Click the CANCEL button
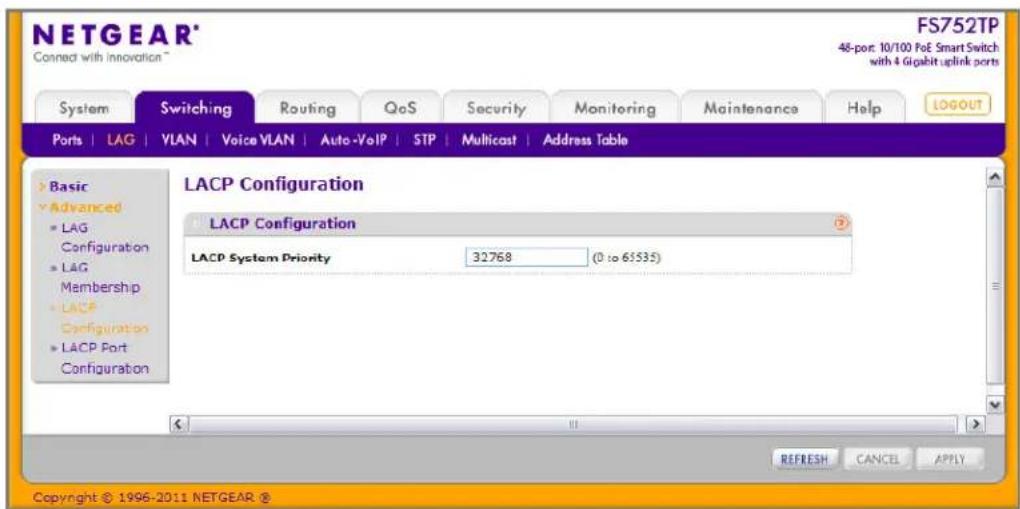 878,458
